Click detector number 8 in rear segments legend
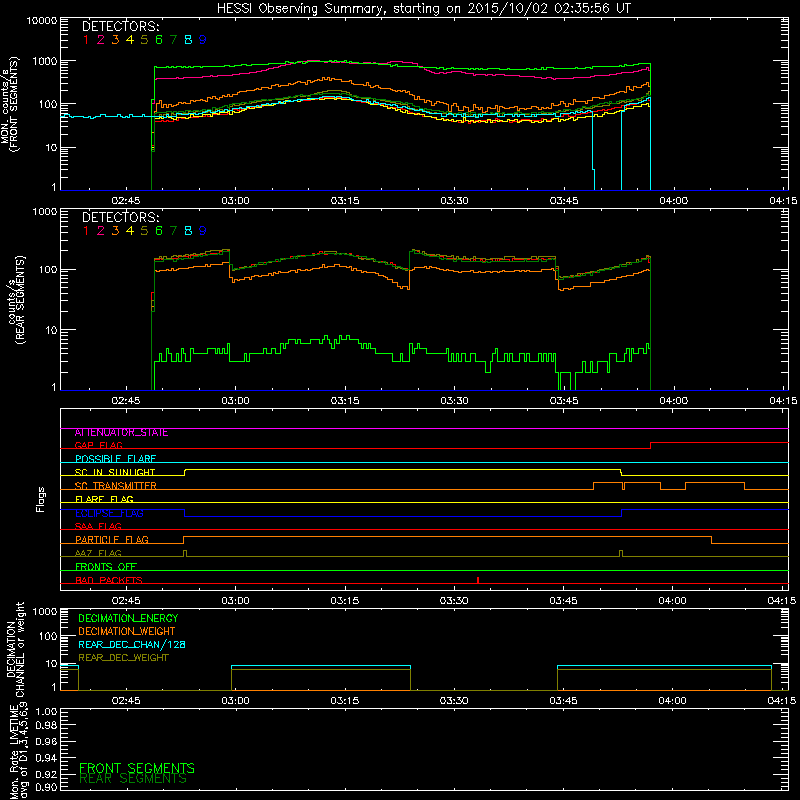800x800 pixels. (188, 231)
